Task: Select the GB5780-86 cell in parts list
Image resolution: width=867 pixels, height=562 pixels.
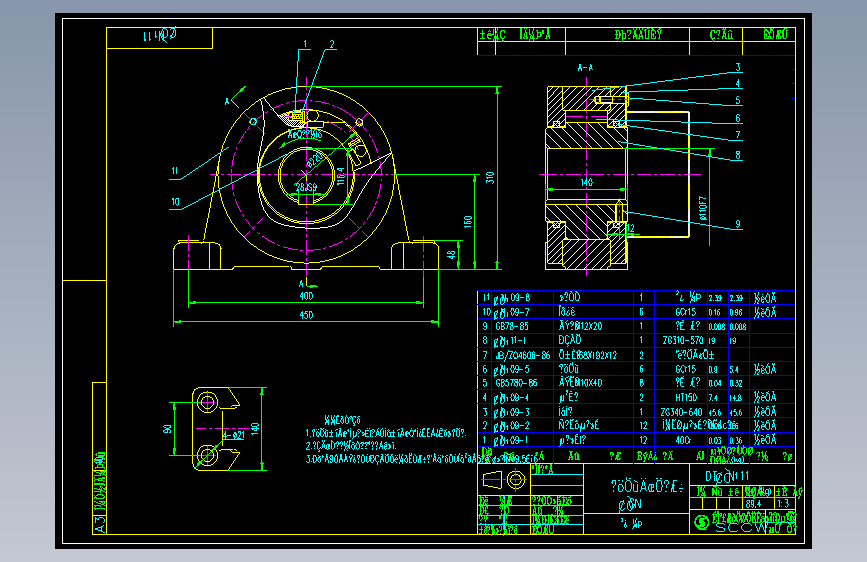Action: click(x=516, y=383)
